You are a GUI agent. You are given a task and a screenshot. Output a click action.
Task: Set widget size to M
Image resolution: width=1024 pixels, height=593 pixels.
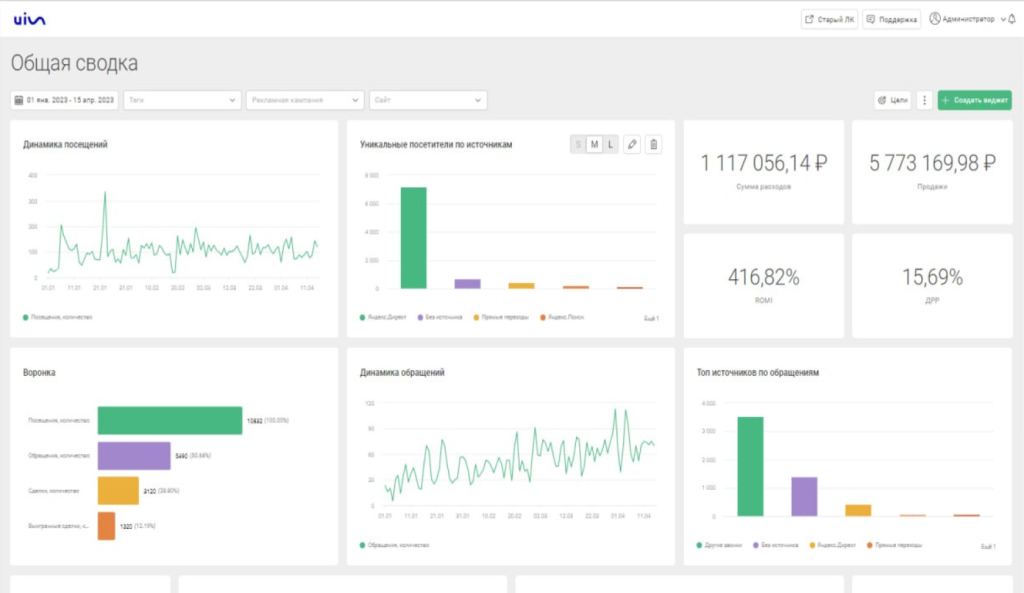point(594,145)
